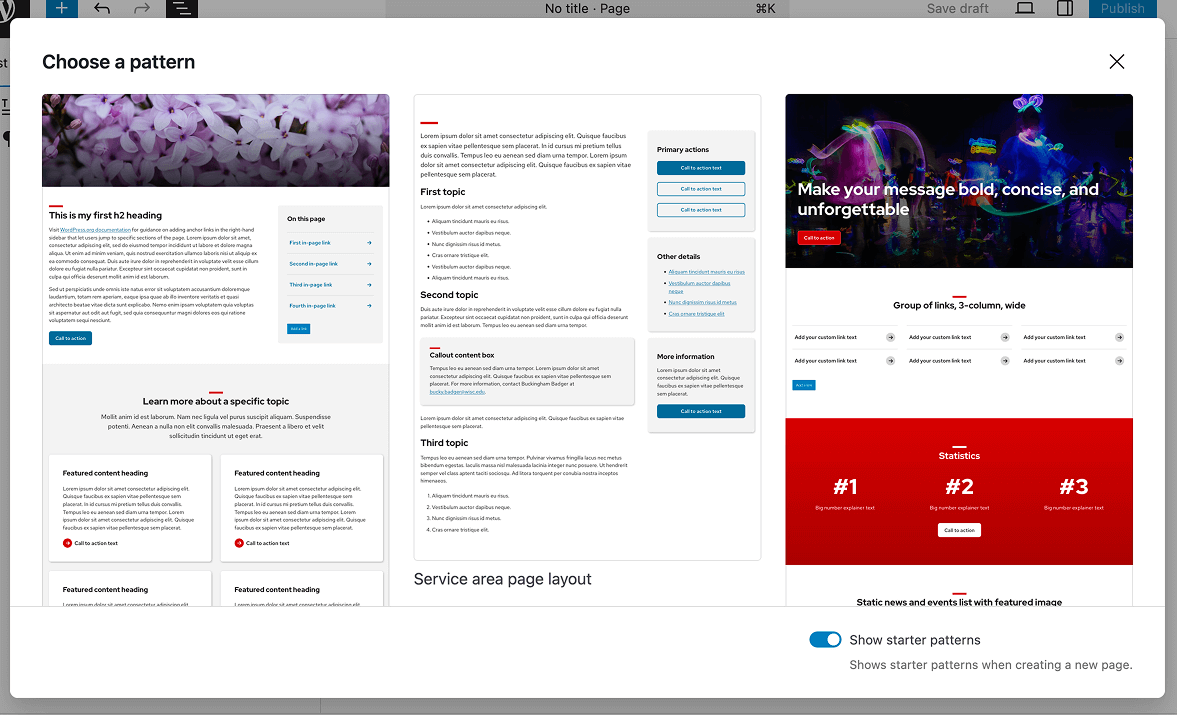Select the lilac flower header pattern
The width and height of the screenshot is (1177, 715).
click(215, 140)
